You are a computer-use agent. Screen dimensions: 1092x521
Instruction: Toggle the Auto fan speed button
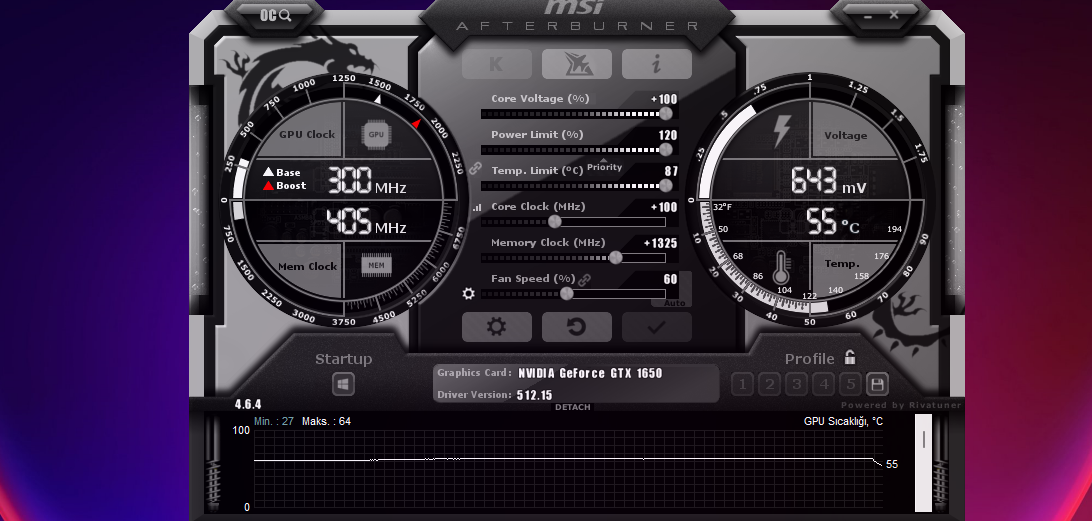674,303
